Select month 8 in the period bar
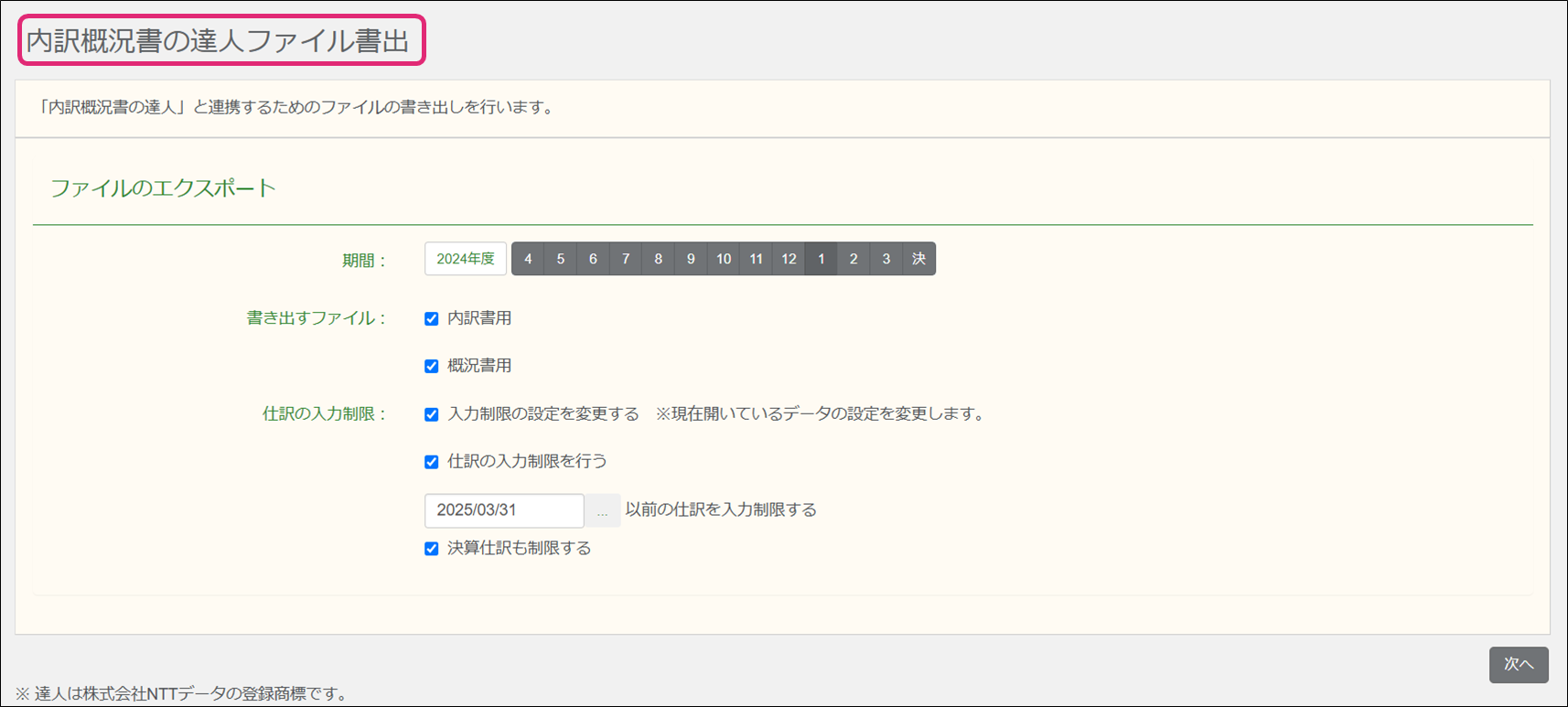The image size is (1568, 707). [x=658, y=259]
